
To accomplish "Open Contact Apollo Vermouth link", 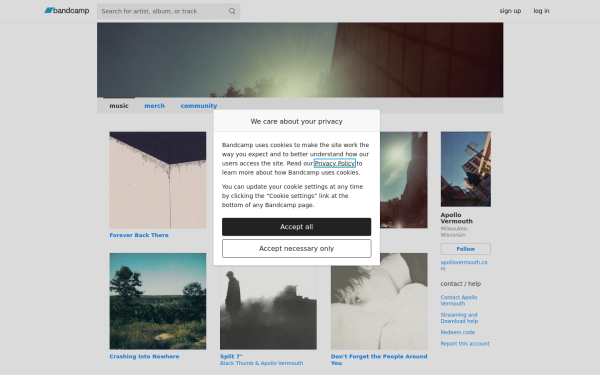I will tap(459, 300).
